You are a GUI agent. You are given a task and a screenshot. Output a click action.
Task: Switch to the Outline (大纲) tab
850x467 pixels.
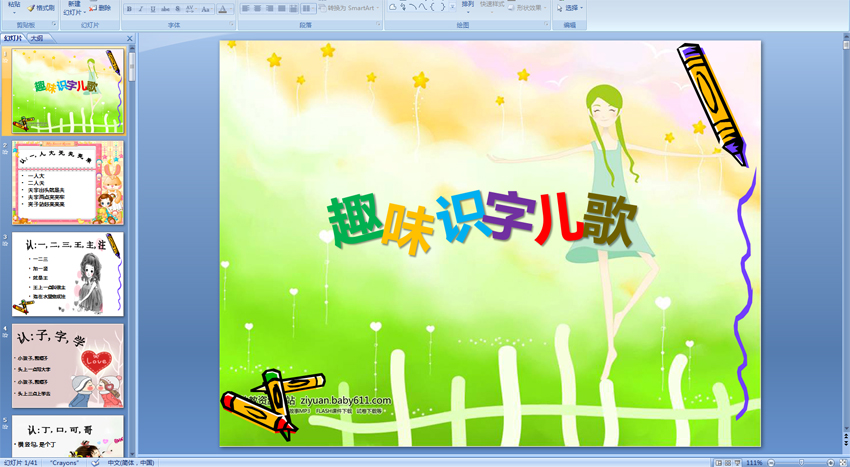(x=37, y=38)
